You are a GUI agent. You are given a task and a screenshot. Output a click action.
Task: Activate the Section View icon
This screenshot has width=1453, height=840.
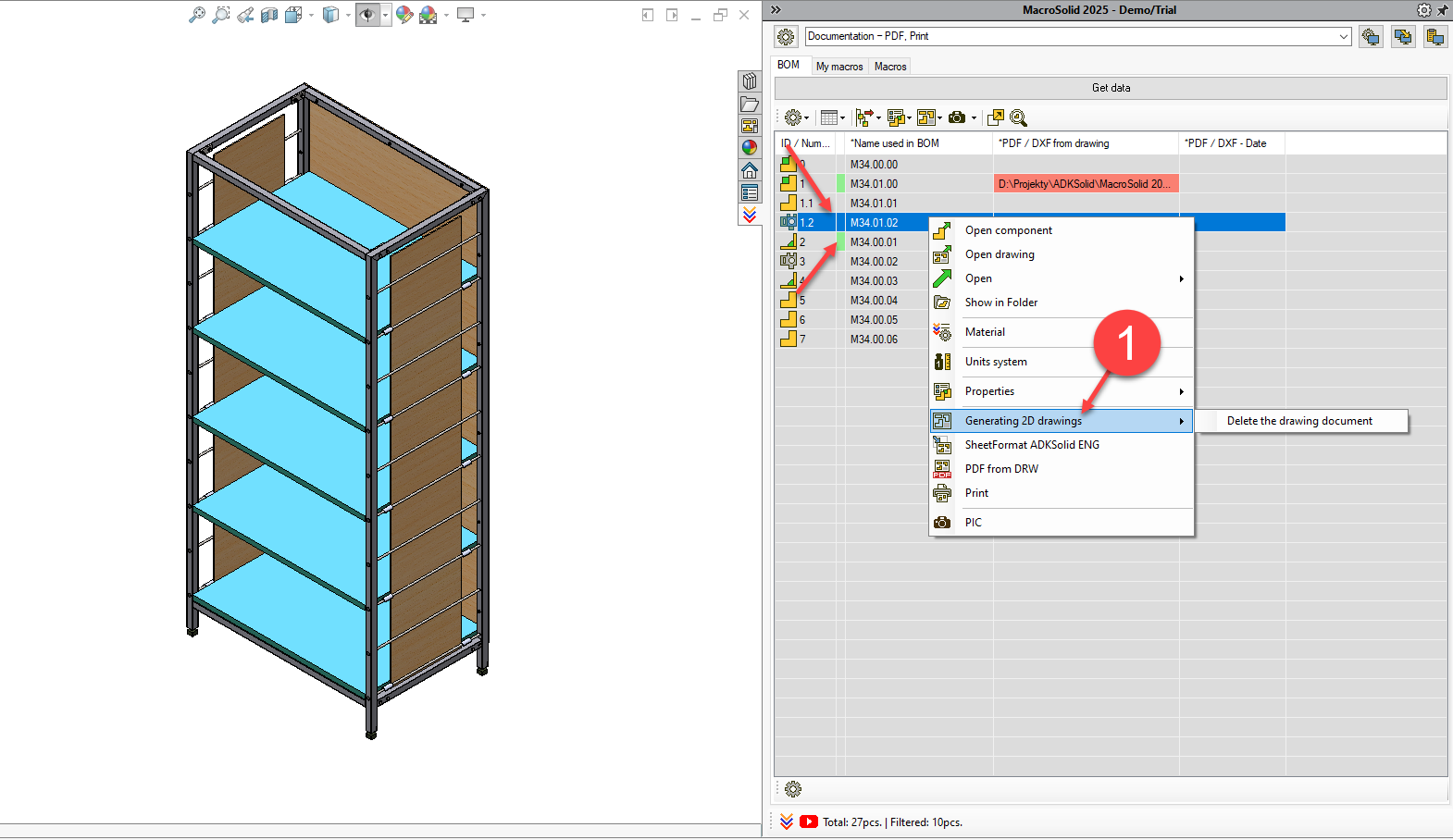click(x=269, y=15)
